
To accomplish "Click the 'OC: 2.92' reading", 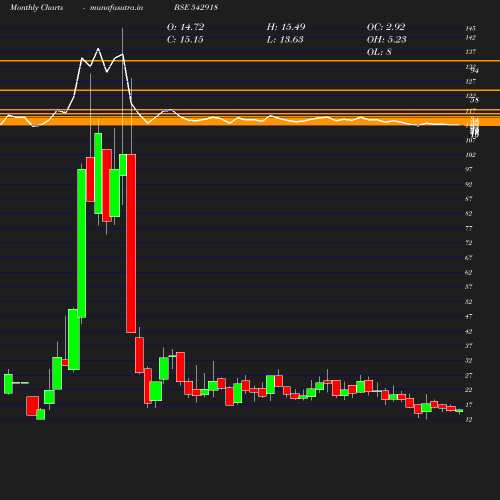I will 386,27.
